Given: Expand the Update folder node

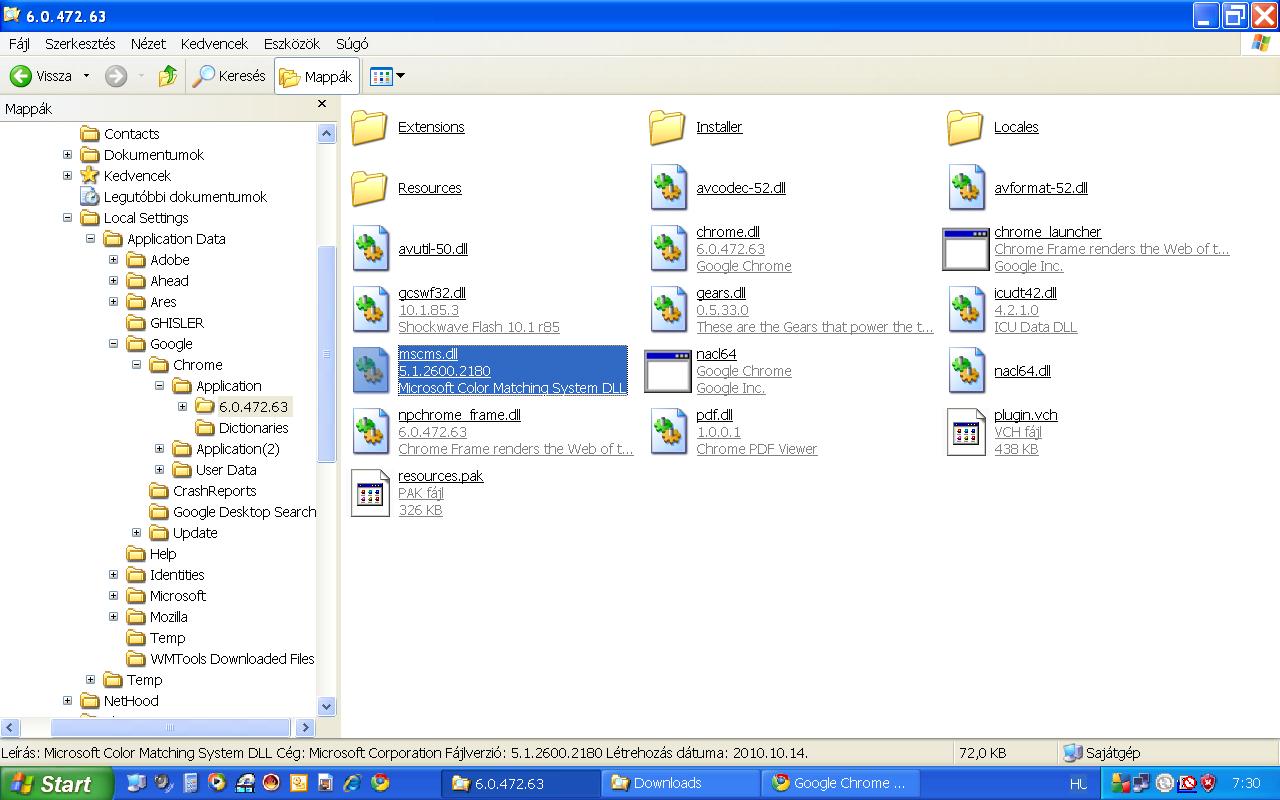Looking at the screenshot, I should (x=136, y=533).
